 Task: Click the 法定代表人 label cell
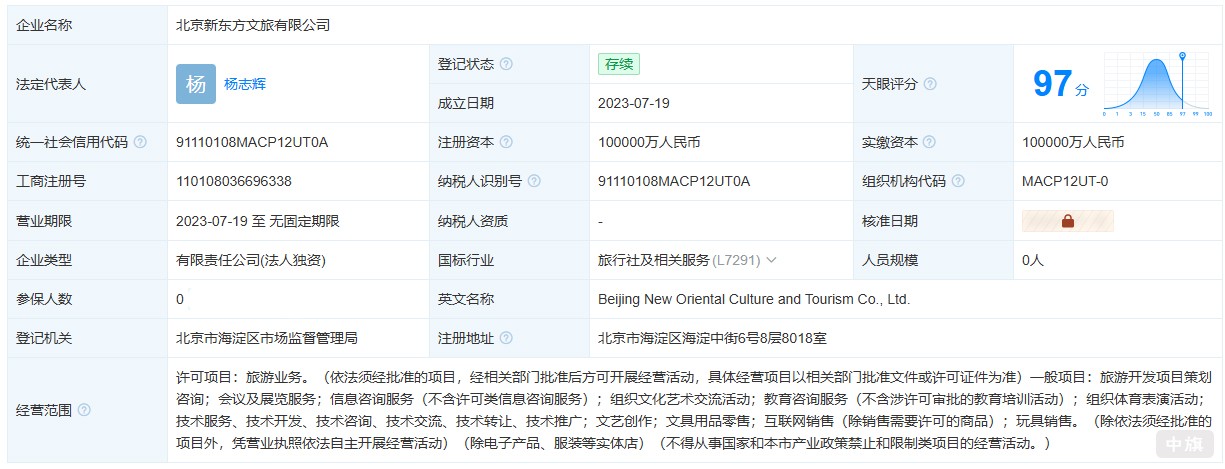pos(87,84)
